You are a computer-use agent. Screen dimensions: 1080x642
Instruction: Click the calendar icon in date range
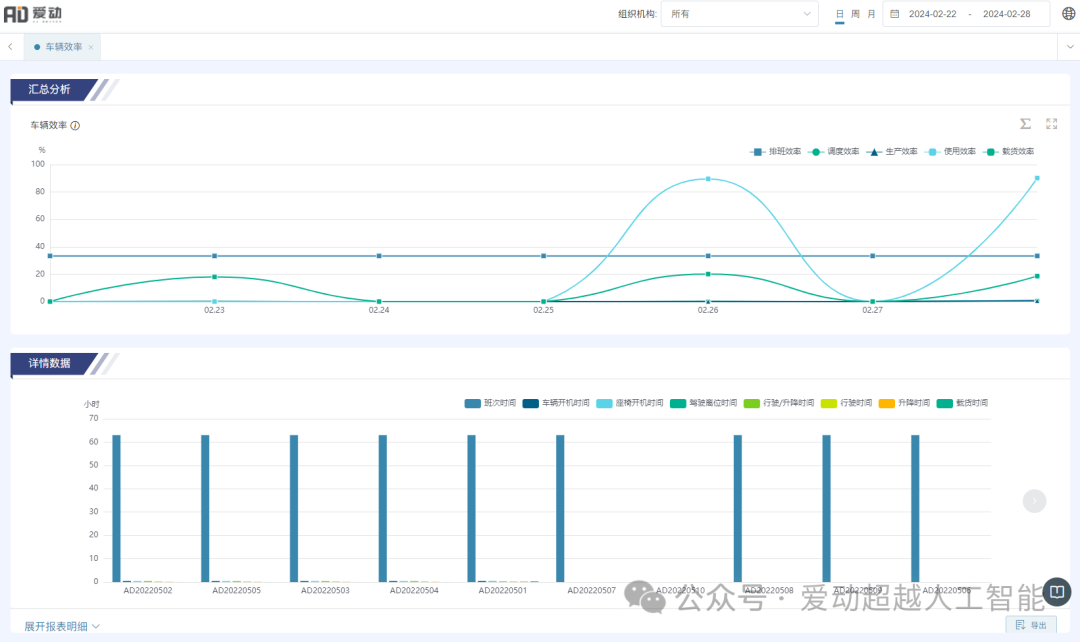[x=894, y=14]
